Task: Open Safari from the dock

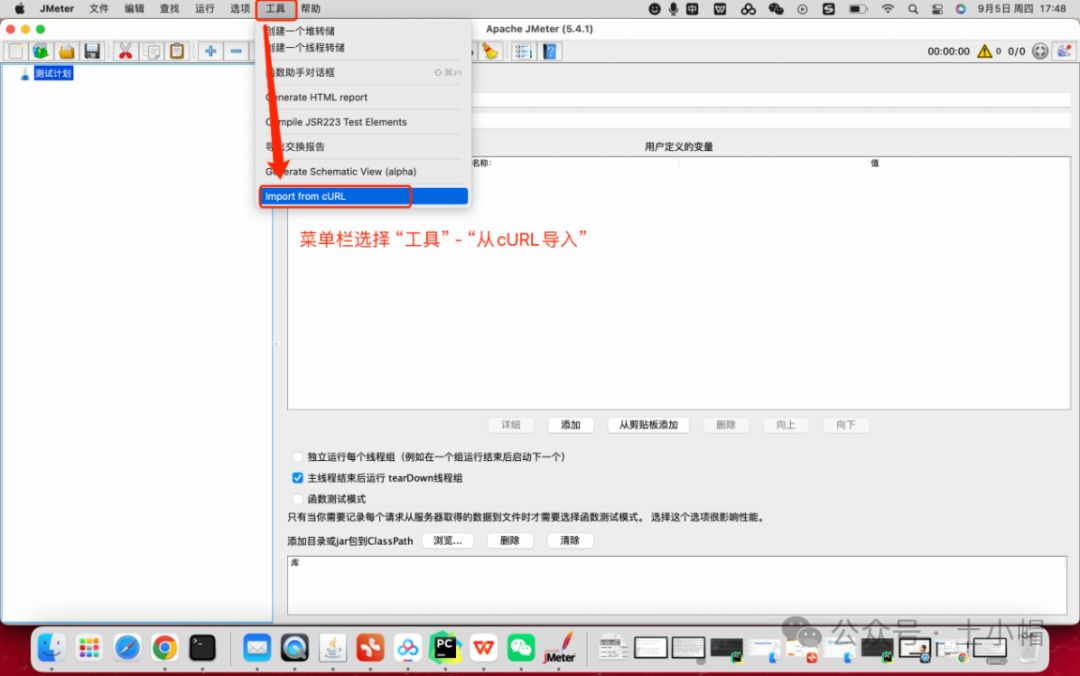Action: (127, 648)
